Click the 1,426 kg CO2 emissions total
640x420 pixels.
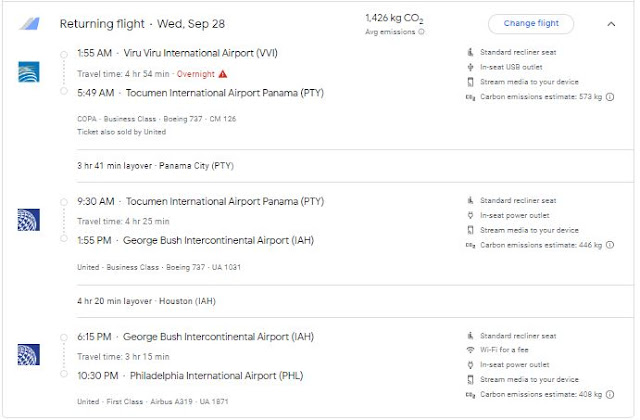pos(395,18)
